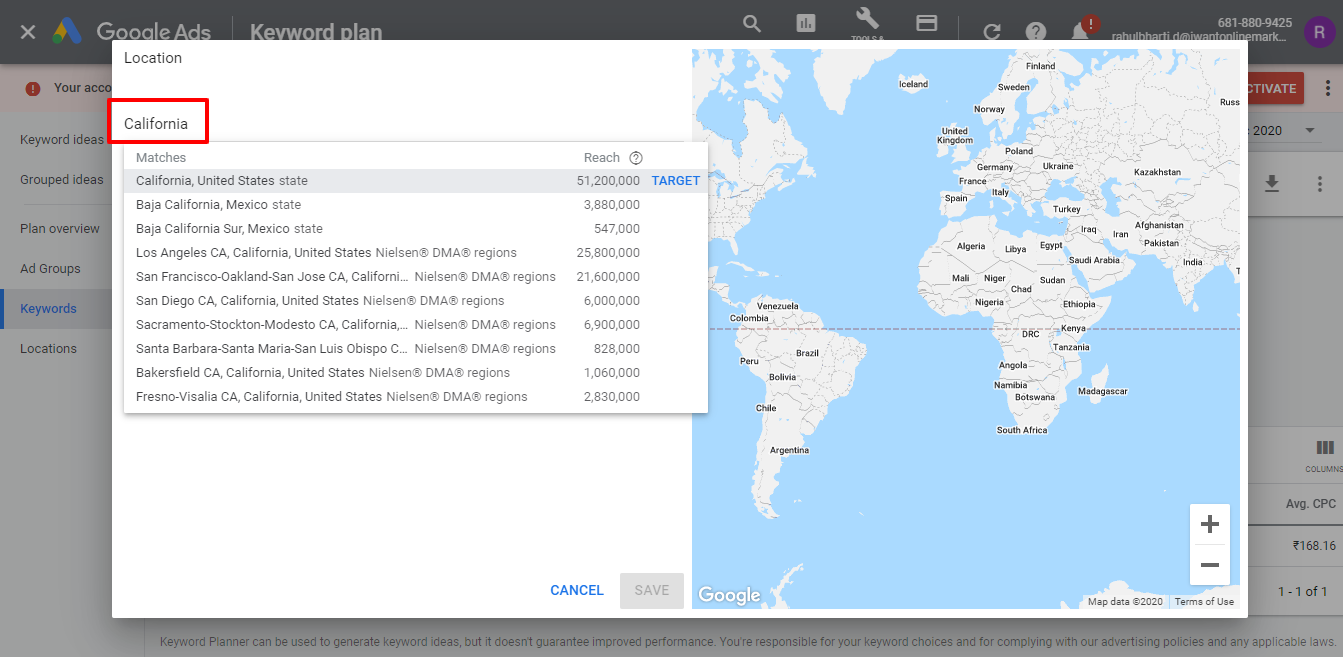The image size is (1343, 657).
Task: Open Ad Groups in sidebar
Action: point(50,269)
